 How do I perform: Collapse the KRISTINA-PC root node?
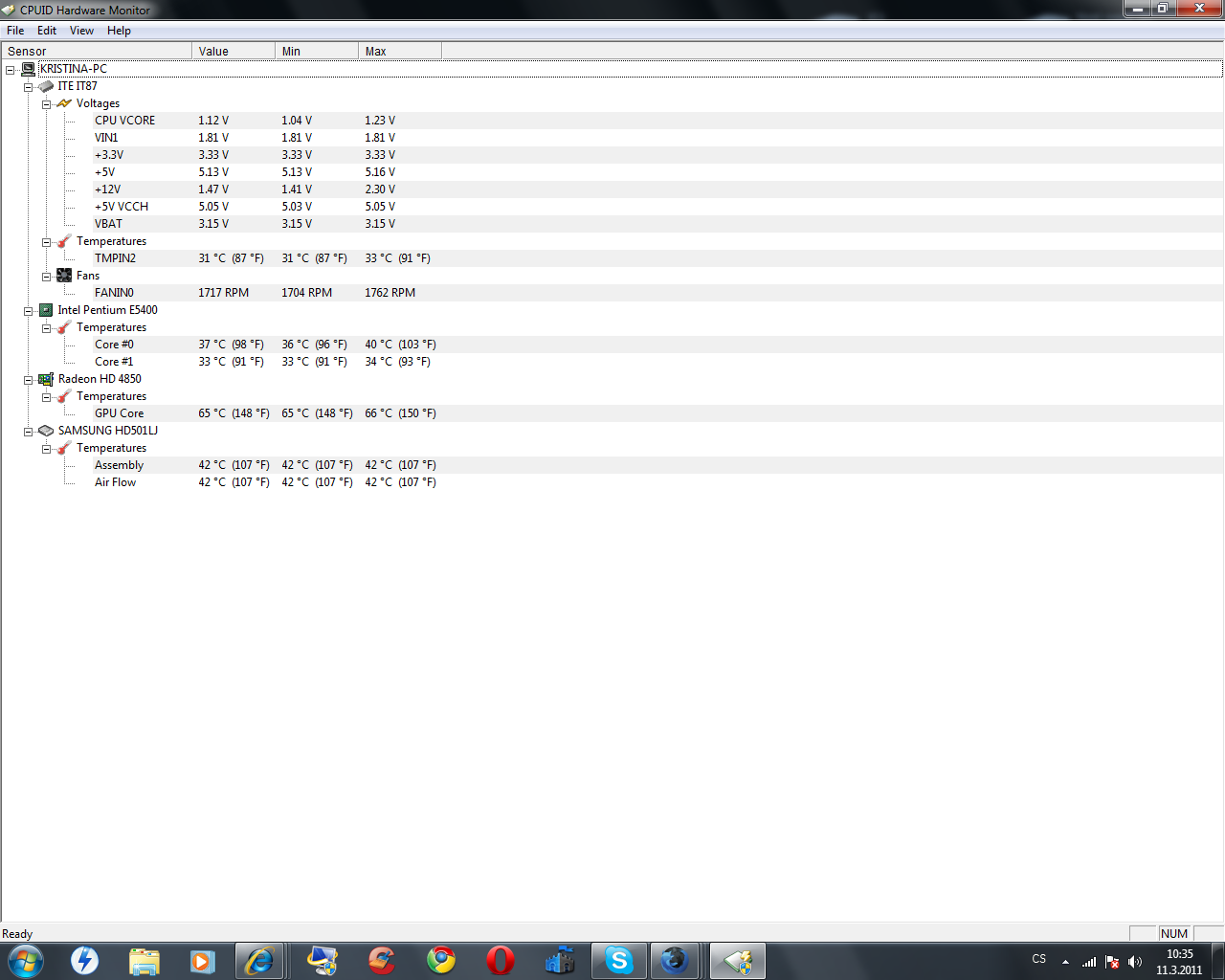click(x=11, y=70)
